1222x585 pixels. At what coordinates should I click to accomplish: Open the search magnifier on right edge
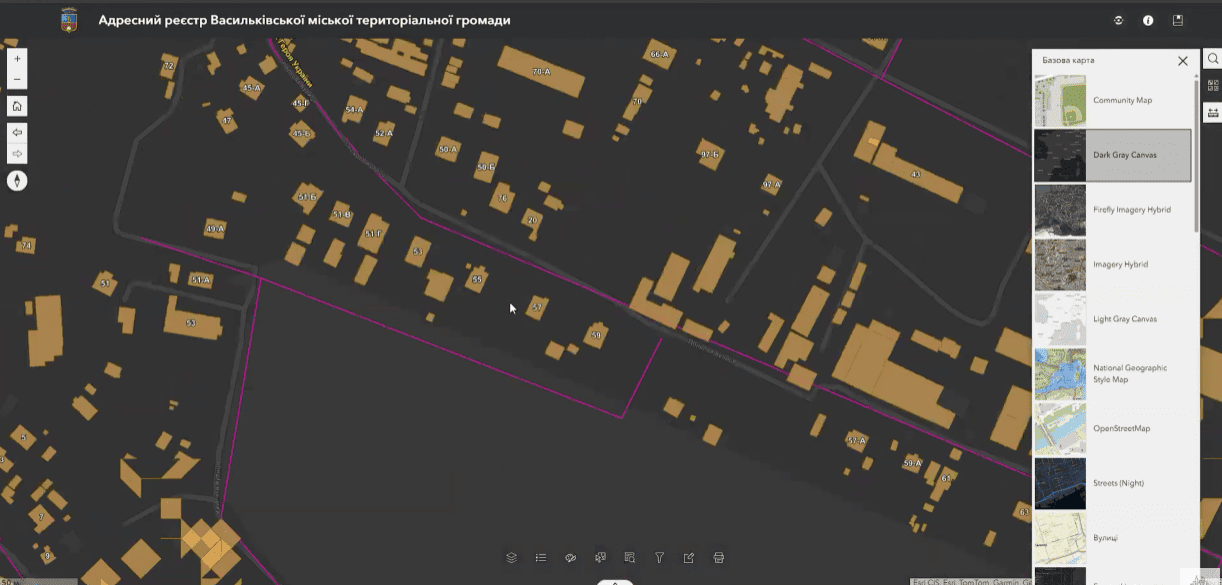coord(1213,59)
